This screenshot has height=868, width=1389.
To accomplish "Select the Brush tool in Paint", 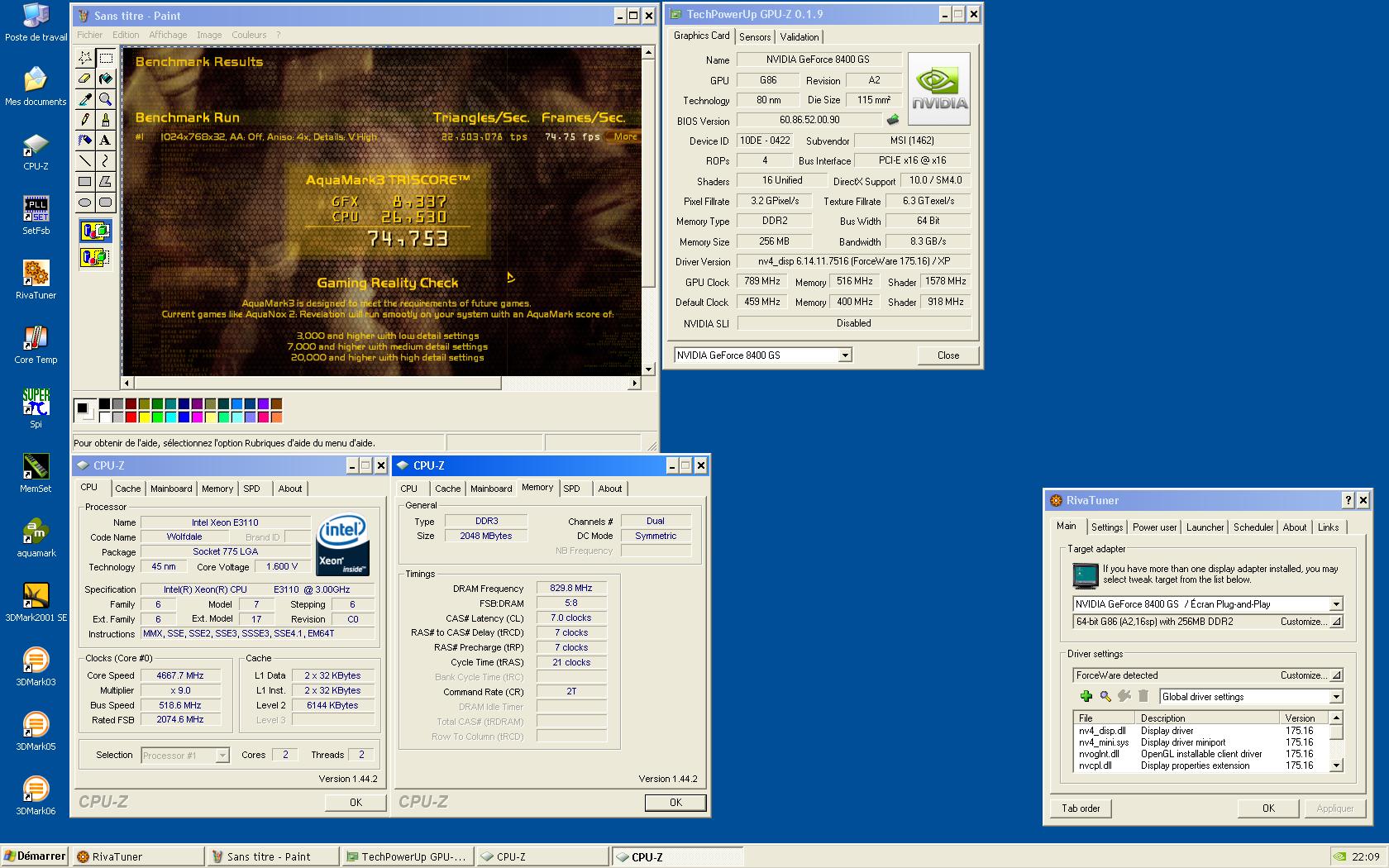I will click(106, 119).
